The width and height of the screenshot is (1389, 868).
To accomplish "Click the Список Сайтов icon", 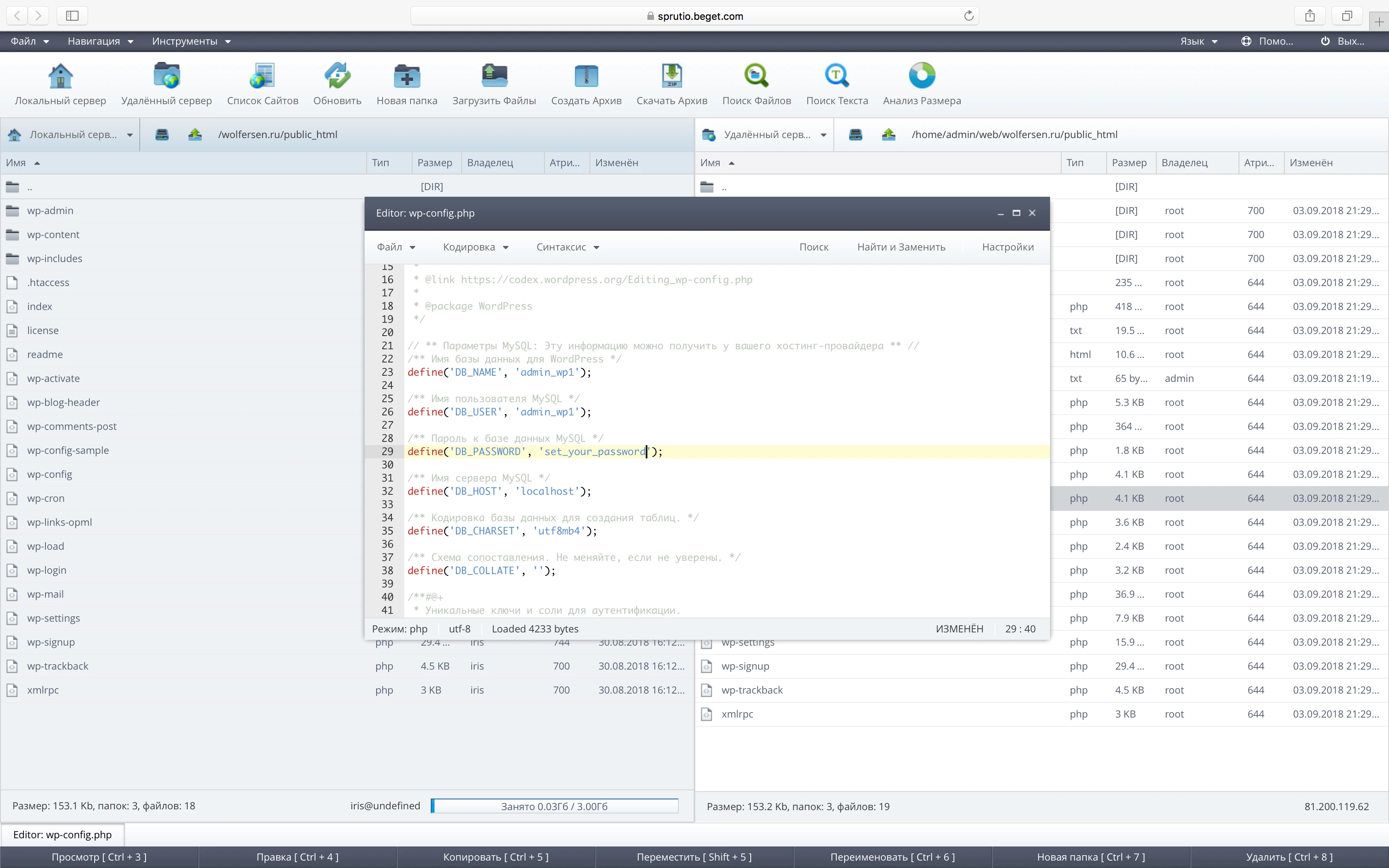I will 263,76.
